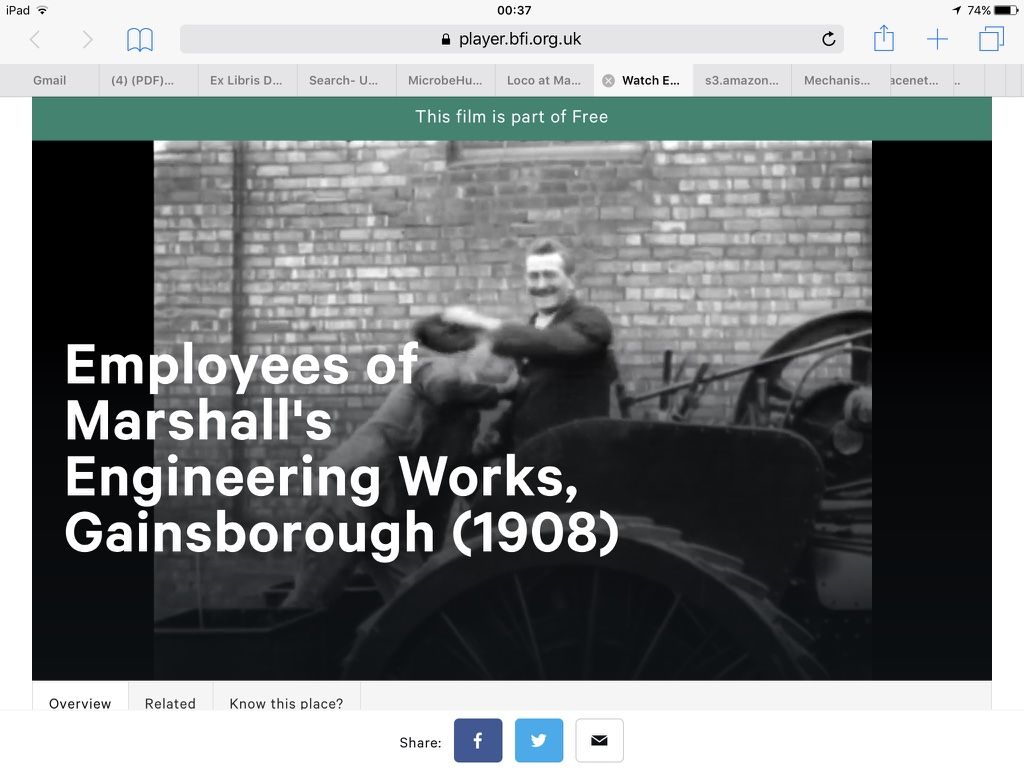Switch to the Search- U... tab

coord(347,80)
